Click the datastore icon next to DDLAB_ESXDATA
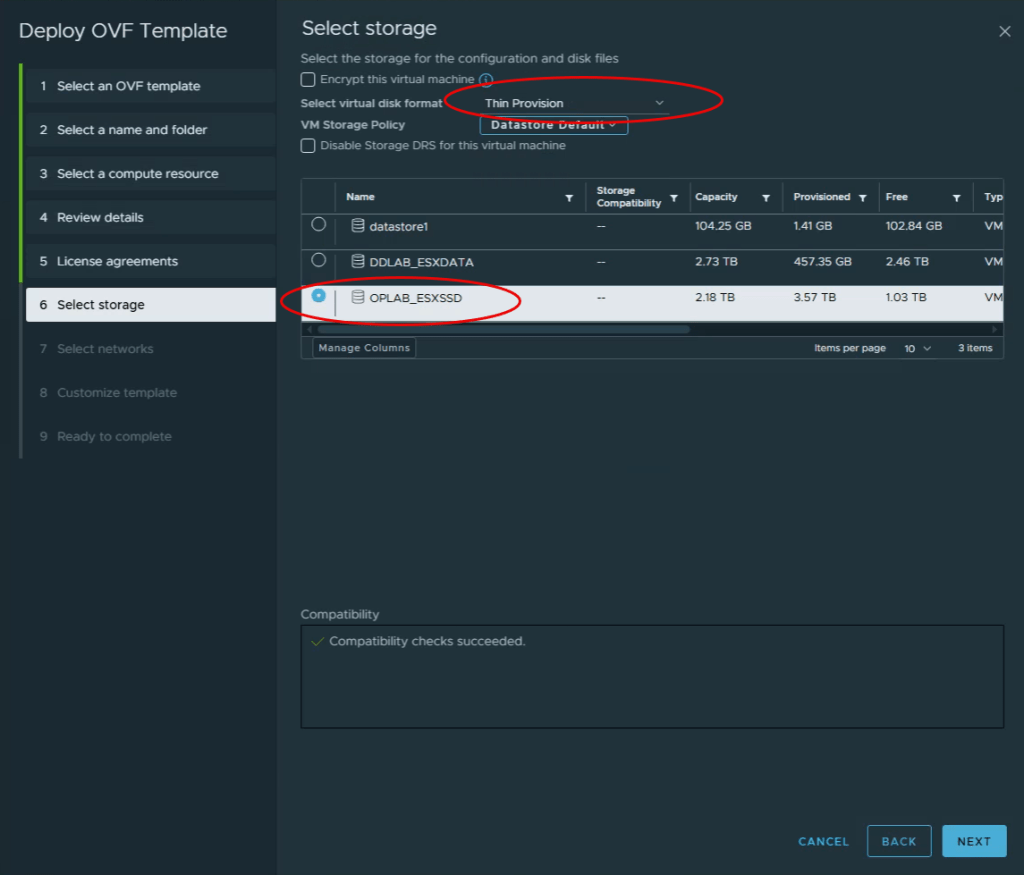 pyautogui.click(x=358, y=262)
